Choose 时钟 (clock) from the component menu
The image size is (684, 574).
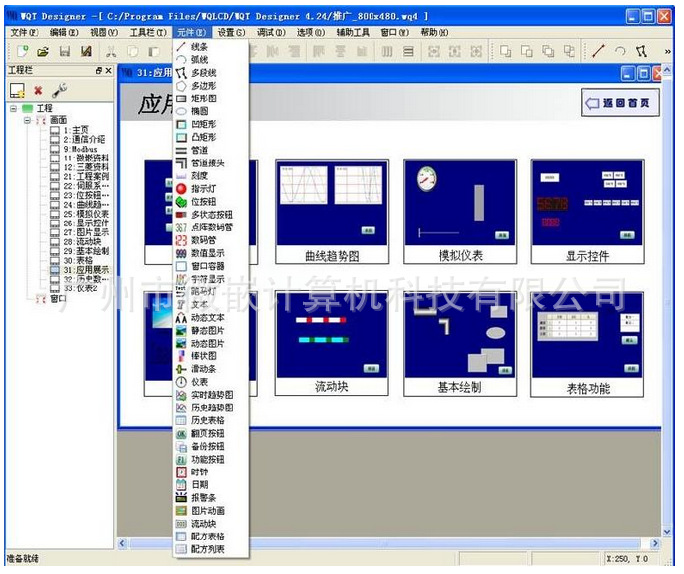(199, 471)
